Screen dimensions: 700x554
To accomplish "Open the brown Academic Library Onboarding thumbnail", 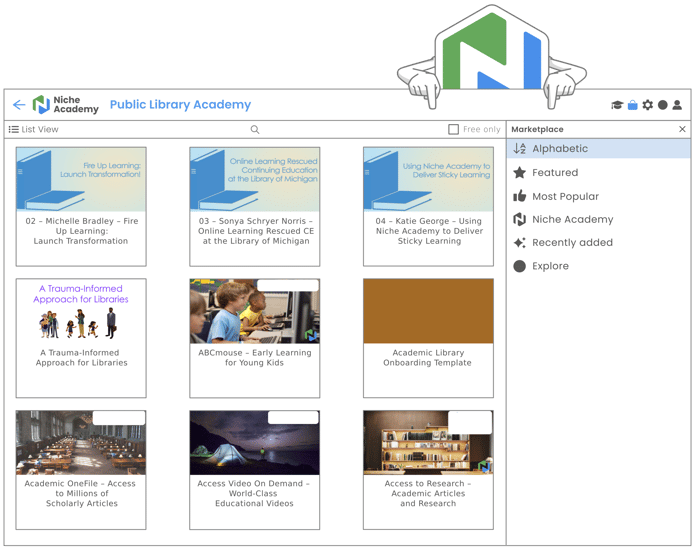I will coord(429,311).
